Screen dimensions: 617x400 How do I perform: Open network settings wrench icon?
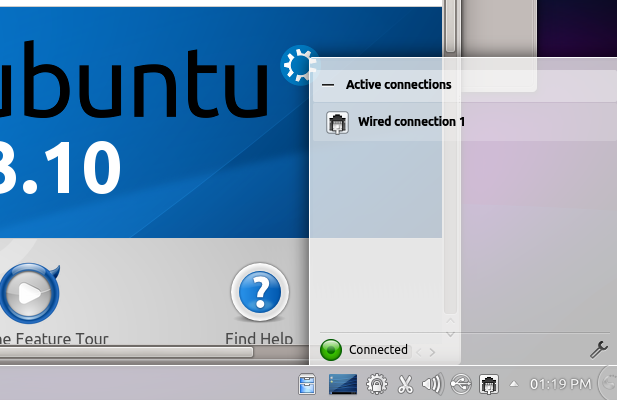tap(599, 349)
